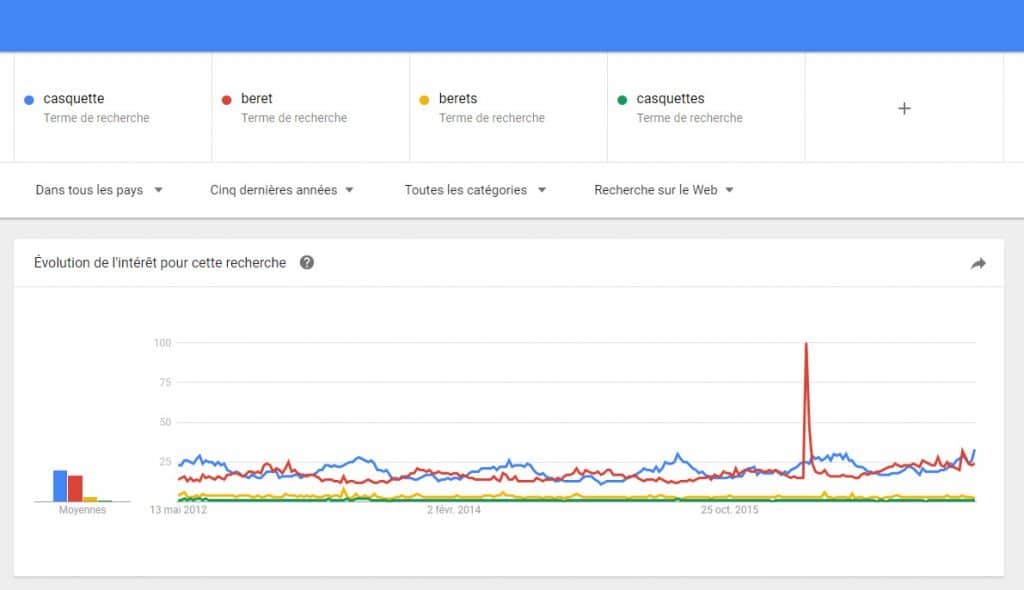The height and width of the screenshot is (590, 1024).
Task: Open the help question mark icon
Action: pos(307,263)
